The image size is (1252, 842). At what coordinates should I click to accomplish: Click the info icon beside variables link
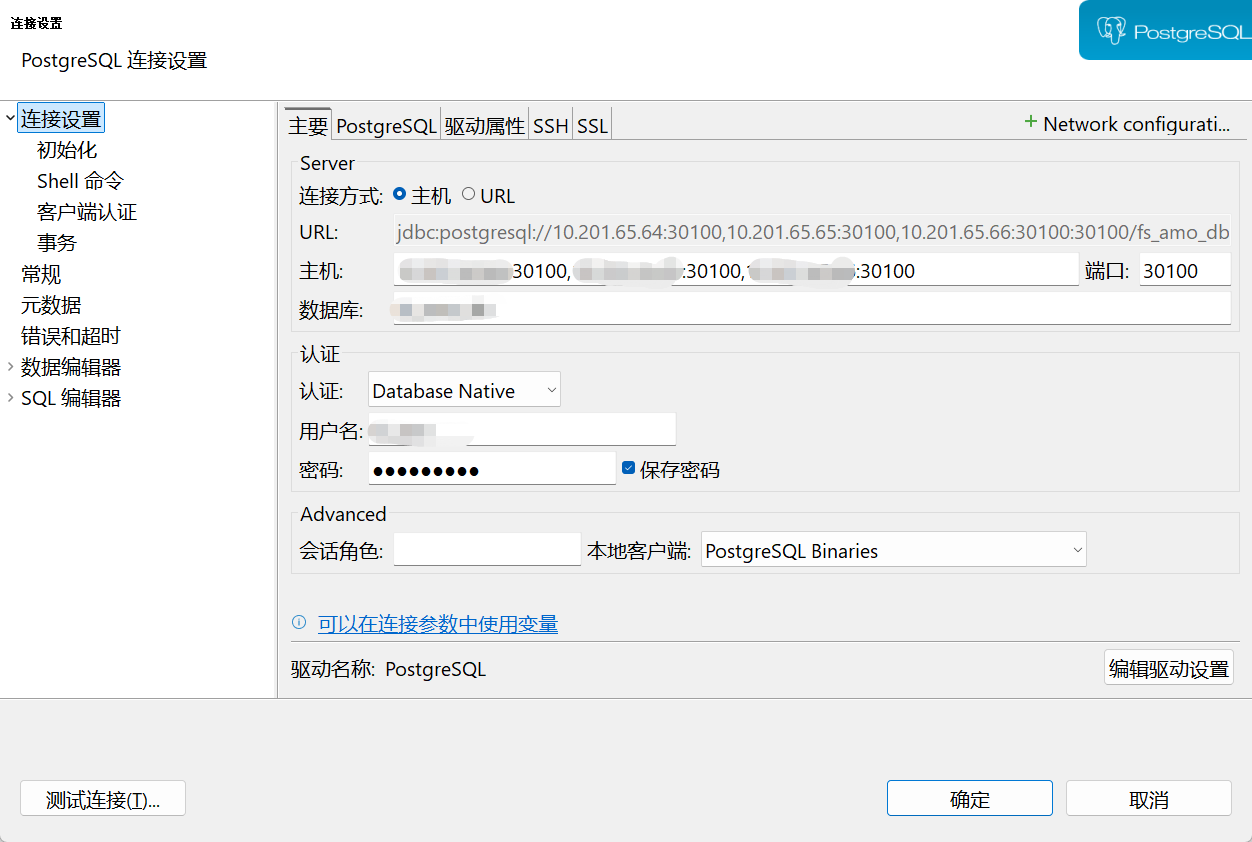(x=298, y=623)
